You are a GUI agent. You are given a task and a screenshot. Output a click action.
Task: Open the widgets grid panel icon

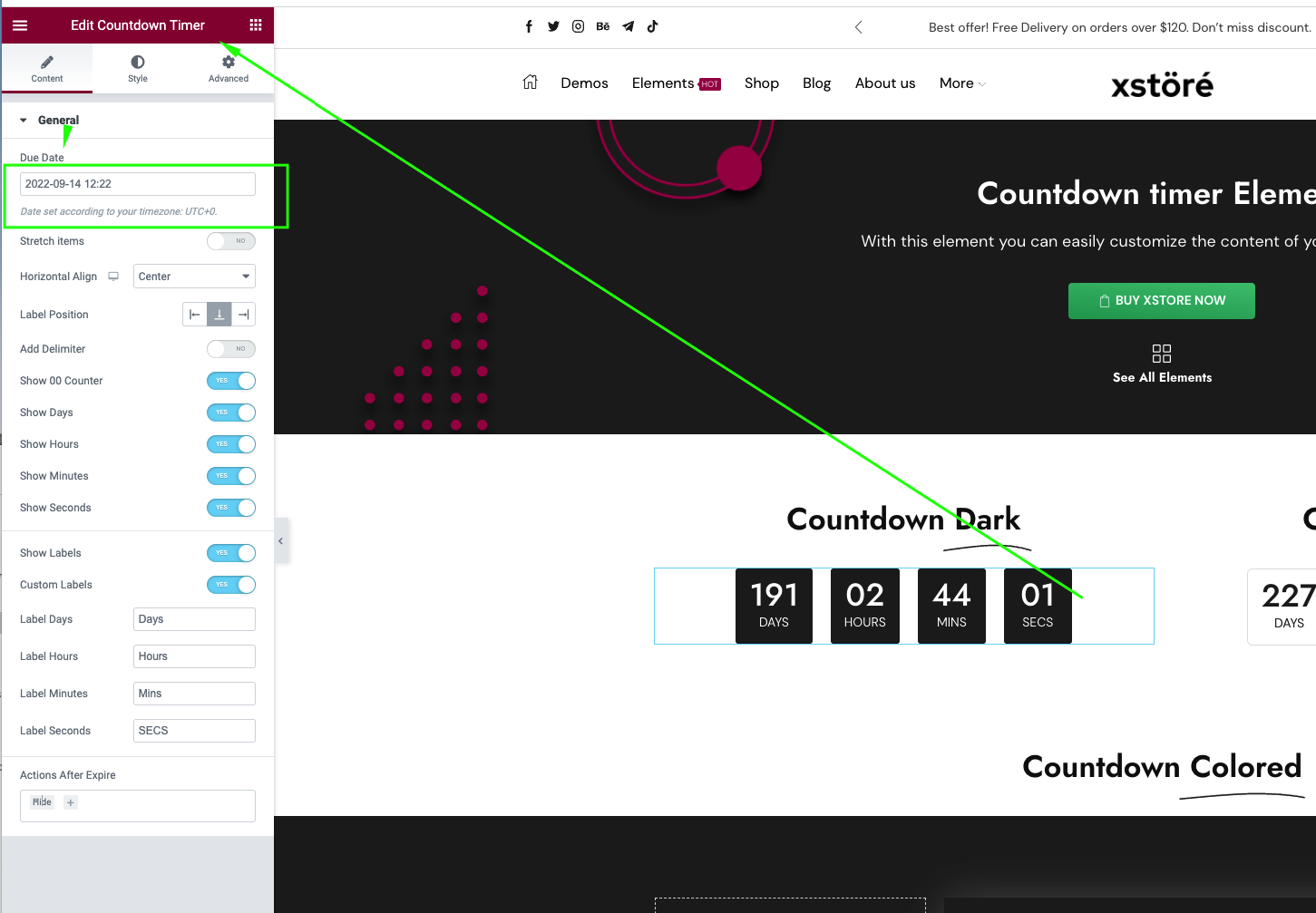256,25
